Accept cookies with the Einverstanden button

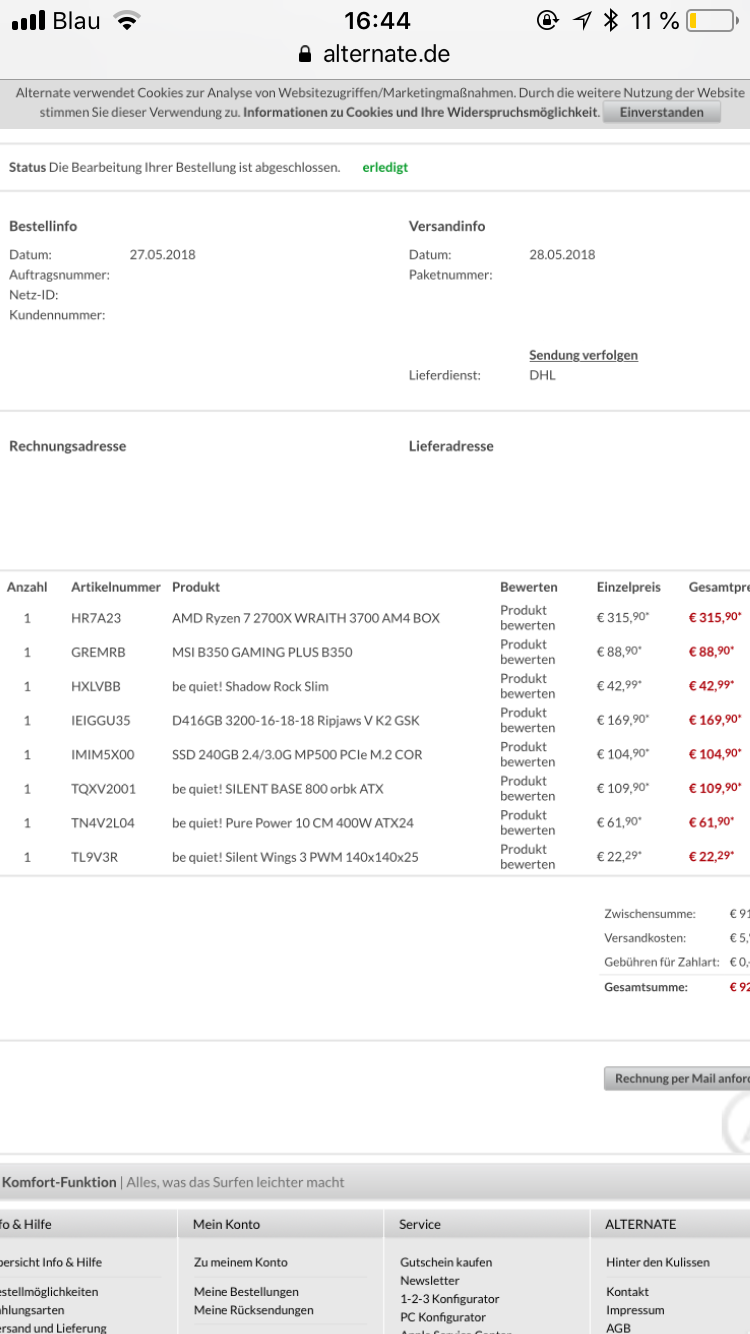(x=661, y=112)
